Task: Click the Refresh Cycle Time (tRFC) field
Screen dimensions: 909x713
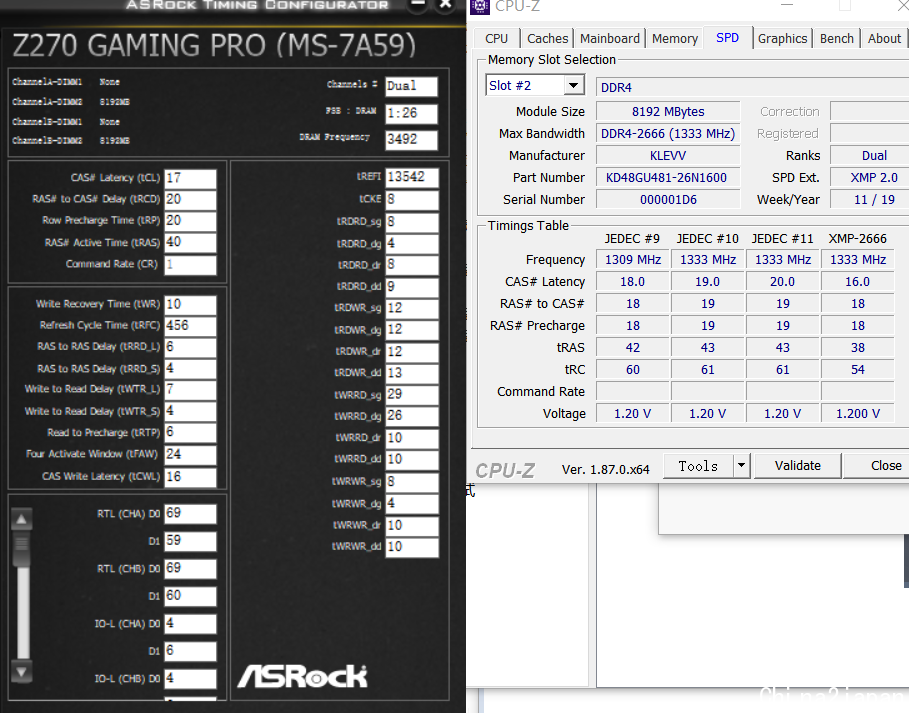Action: pos(190,326)
